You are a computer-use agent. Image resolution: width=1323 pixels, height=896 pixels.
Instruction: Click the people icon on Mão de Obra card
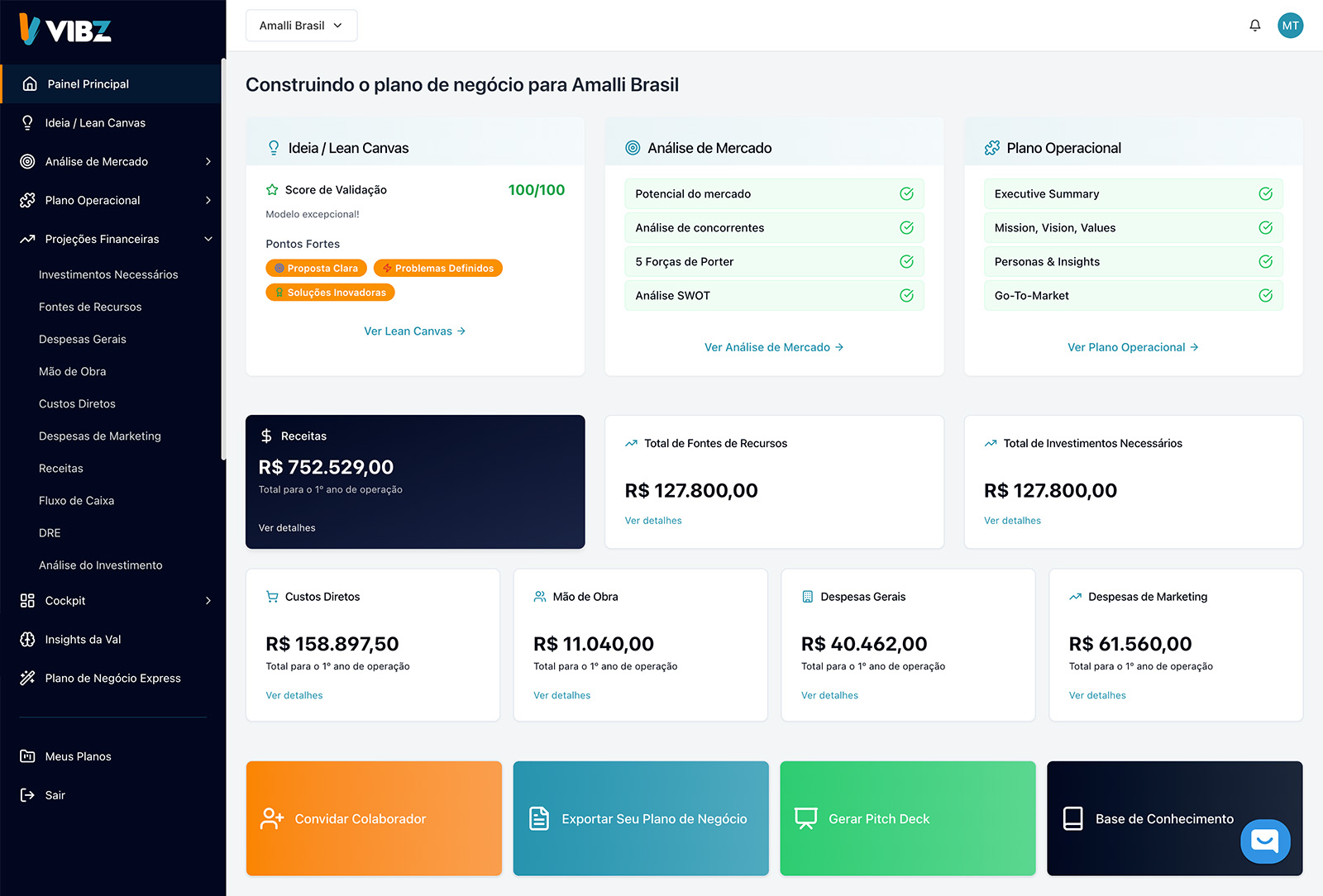(x=540, y=597)
